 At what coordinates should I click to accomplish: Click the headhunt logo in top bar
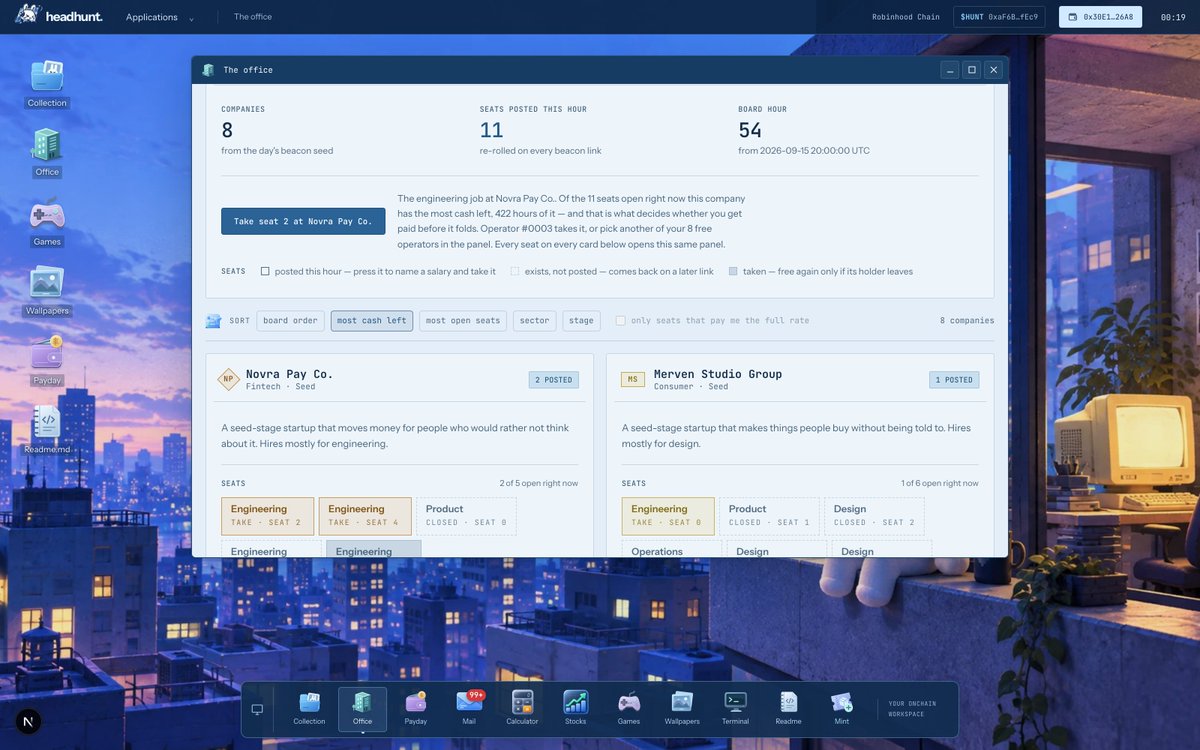coord(58,16)
